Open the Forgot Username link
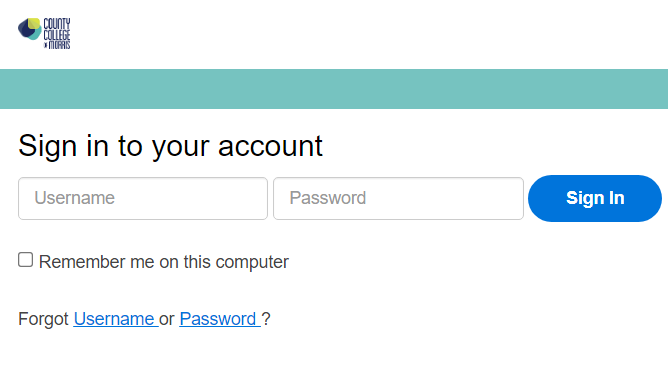The width and height of the screenshot is (670, 365). click(x=116, y=319)
